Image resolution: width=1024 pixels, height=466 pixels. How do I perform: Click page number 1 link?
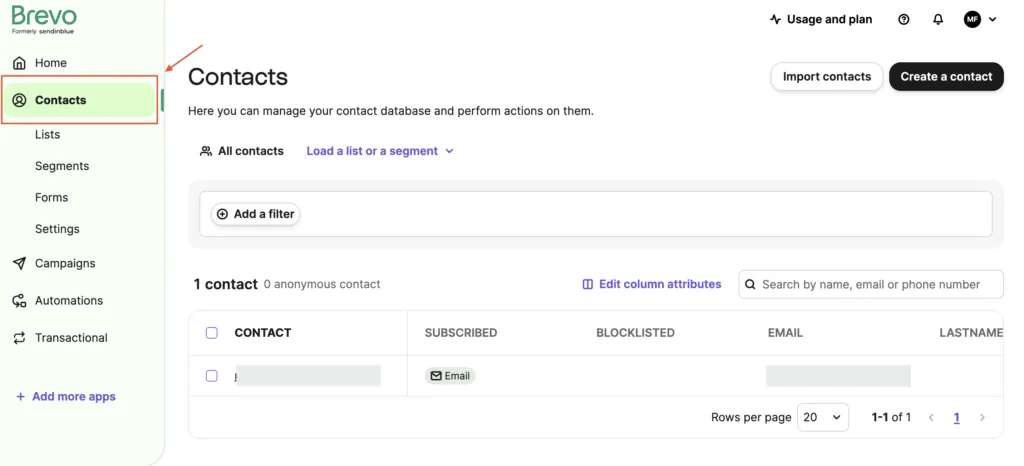[957, 417]
